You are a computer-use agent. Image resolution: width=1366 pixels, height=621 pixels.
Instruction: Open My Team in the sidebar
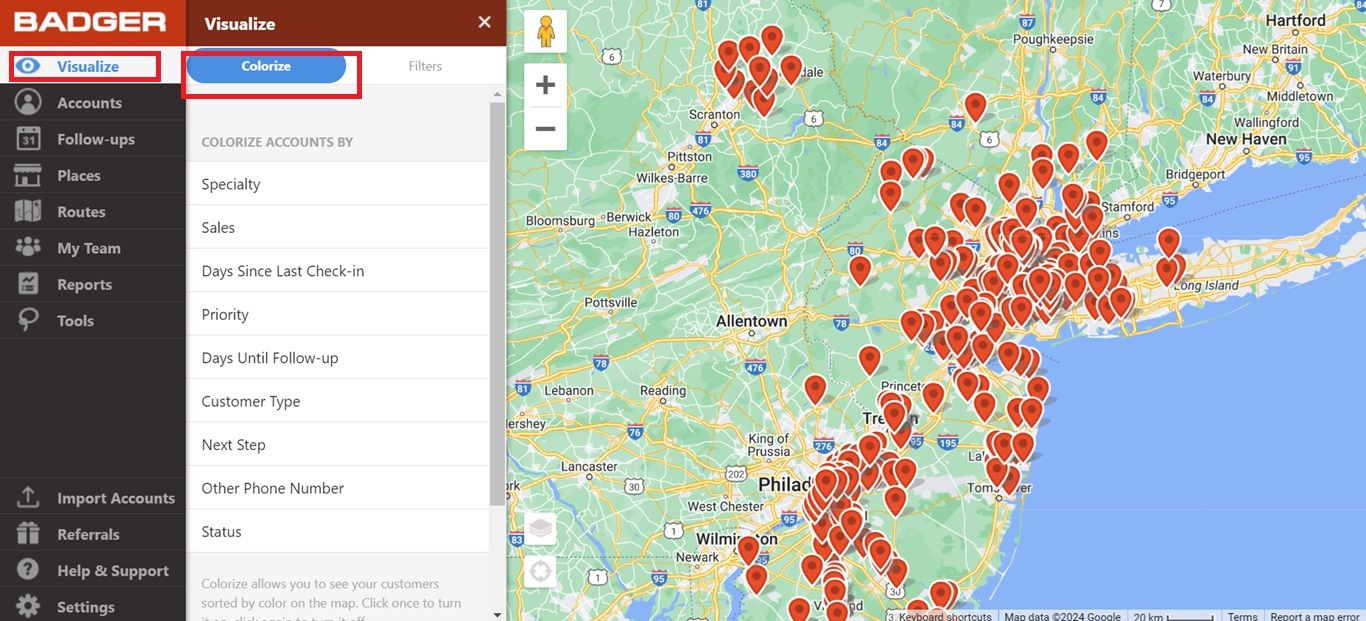click(x=93, y=248)
